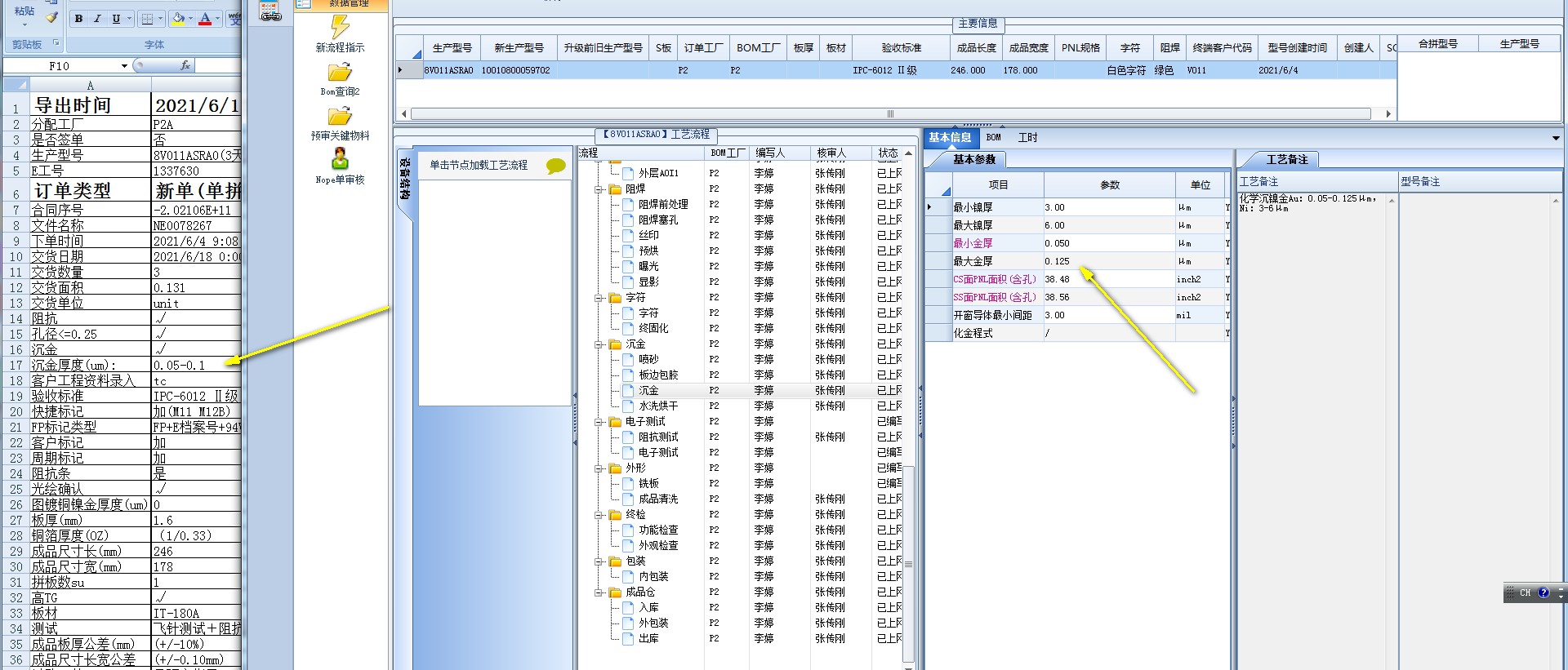The height and width of the screenshot is (670, 1568).
Task: Open borders dropdown arrow
Action: point(160,18)
